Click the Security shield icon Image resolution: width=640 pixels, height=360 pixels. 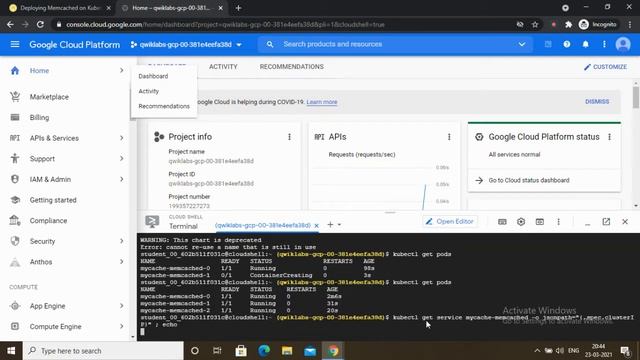(15, 241)
